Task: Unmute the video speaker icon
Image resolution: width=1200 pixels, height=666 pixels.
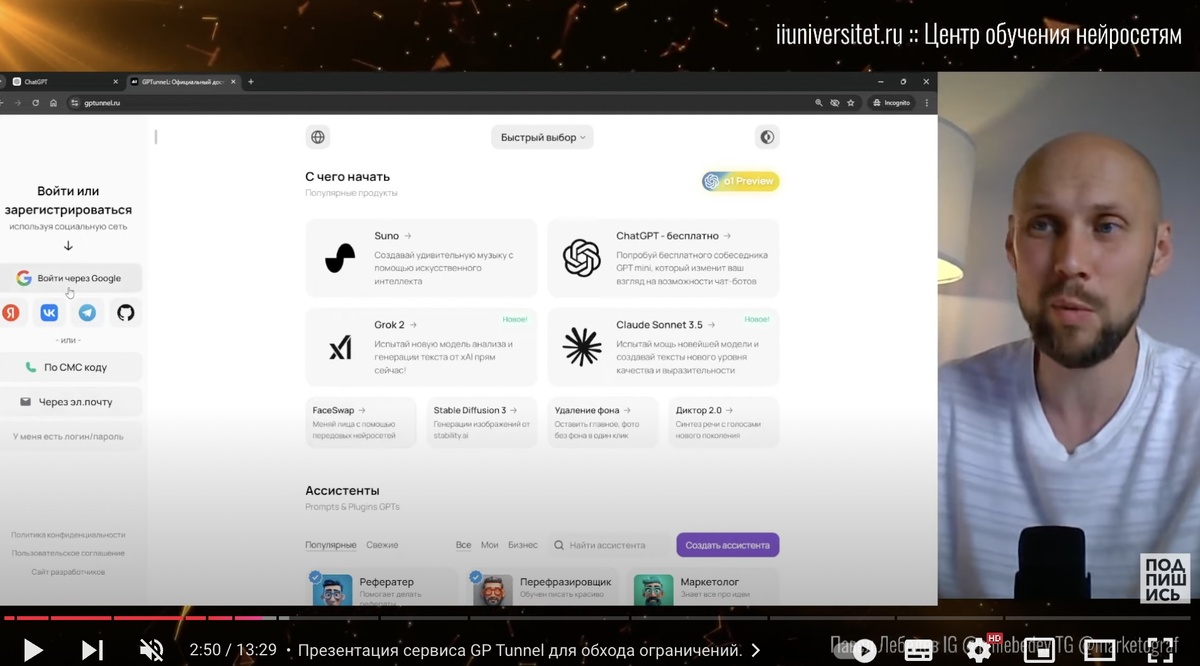Action: pos(151,650)
